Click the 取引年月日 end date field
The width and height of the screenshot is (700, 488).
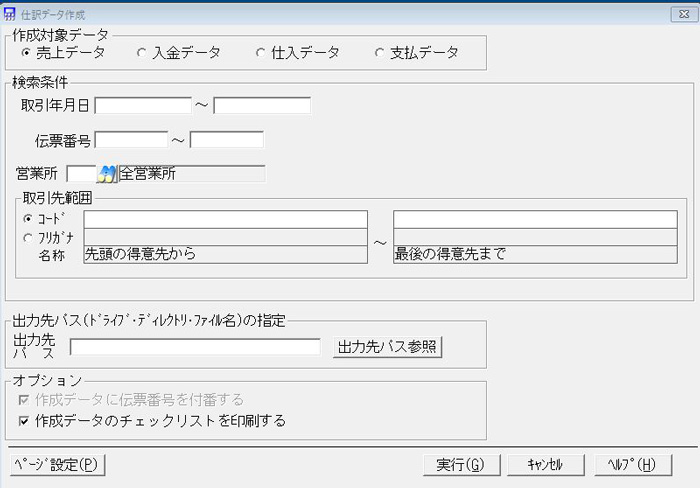262,106
